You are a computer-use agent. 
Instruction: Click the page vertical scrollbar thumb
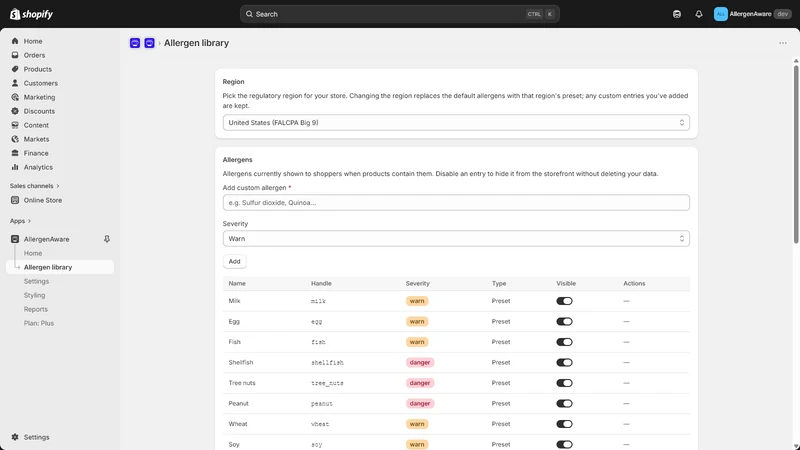[x=796, y=154]
